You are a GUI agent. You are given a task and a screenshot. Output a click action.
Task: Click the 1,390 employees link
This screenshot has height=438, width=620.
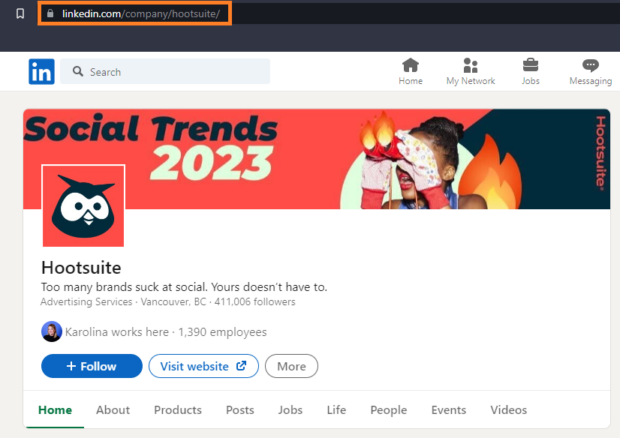click(x=222, y=332)
